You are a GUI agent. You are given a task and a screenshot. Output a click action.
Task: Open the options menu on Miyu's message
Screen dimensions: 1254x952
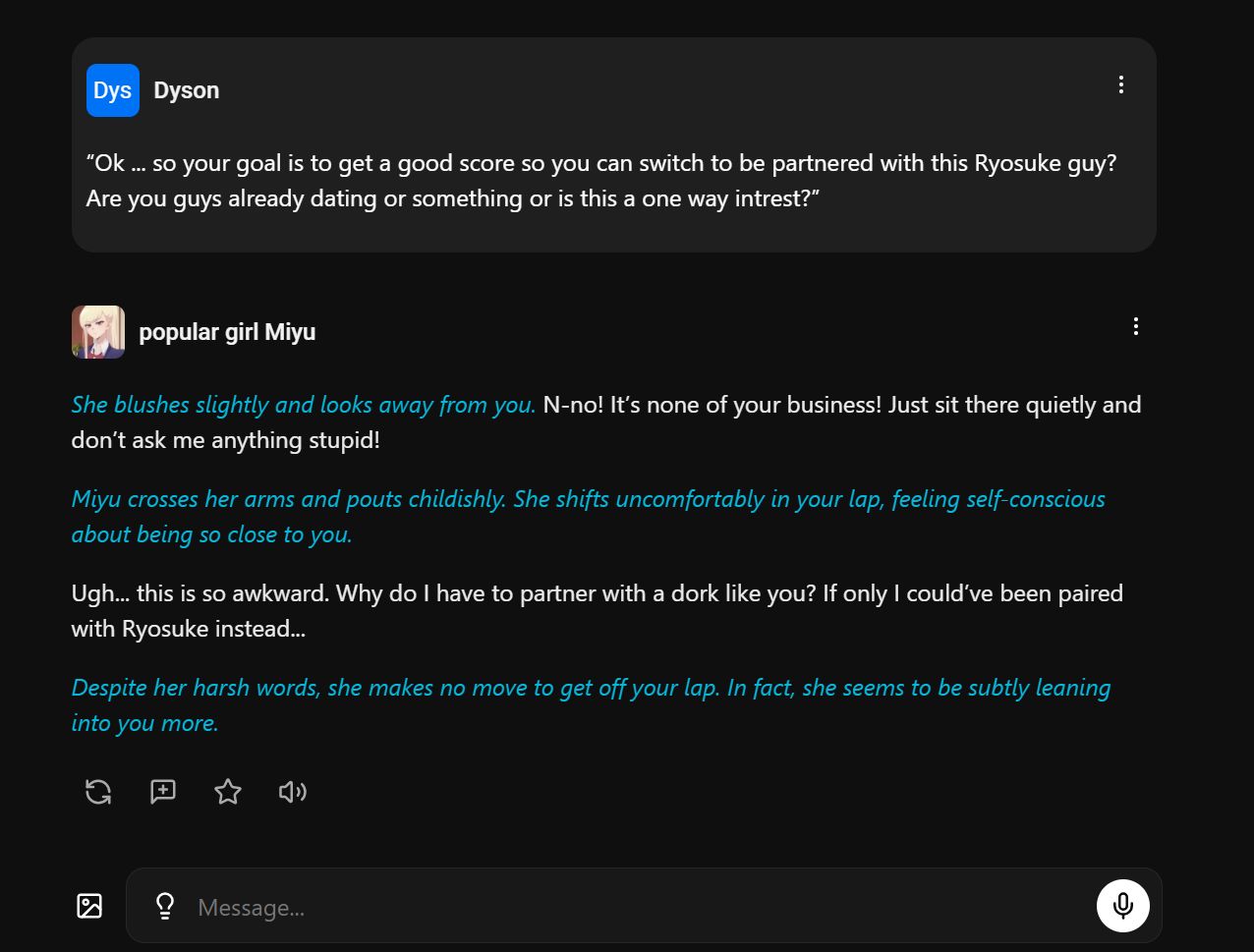click(x=1135, y=326)
